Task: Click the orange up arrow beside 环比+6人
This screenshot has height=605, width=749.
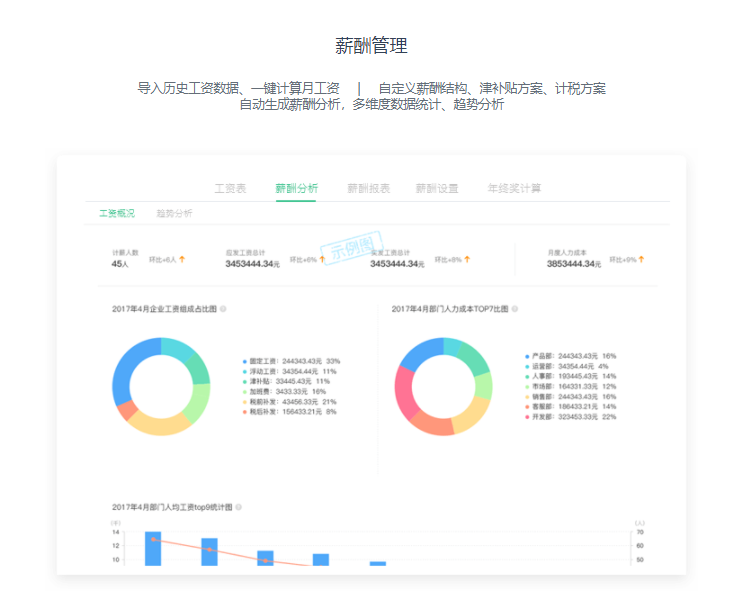Action: pyautogui.click(x=182, y=259)
